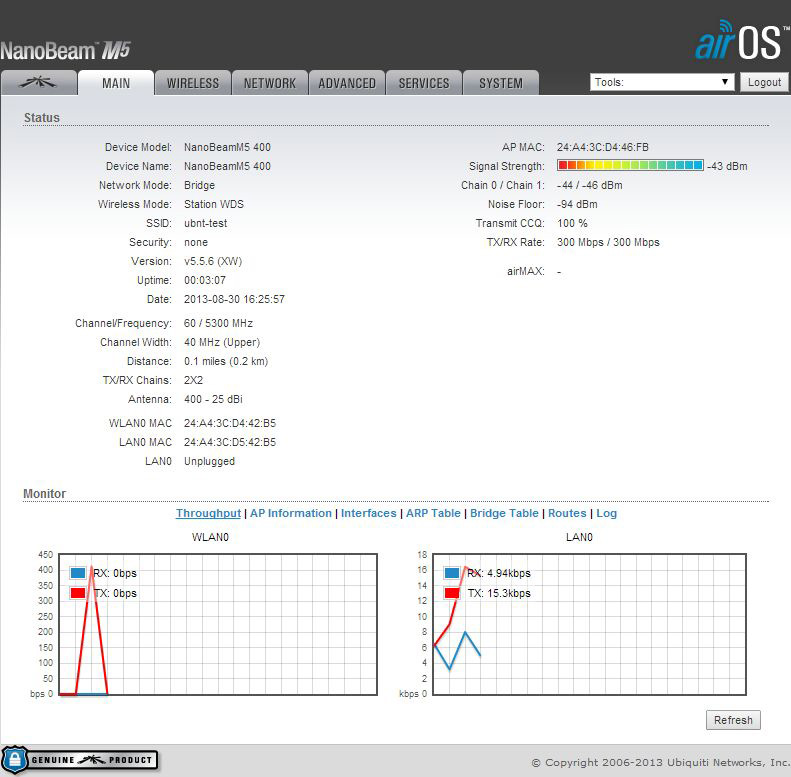The width and height of the screenshot is (791, 777).
Task: Click the red TX legend swatch in WLAN0
Action: (78, 593)
